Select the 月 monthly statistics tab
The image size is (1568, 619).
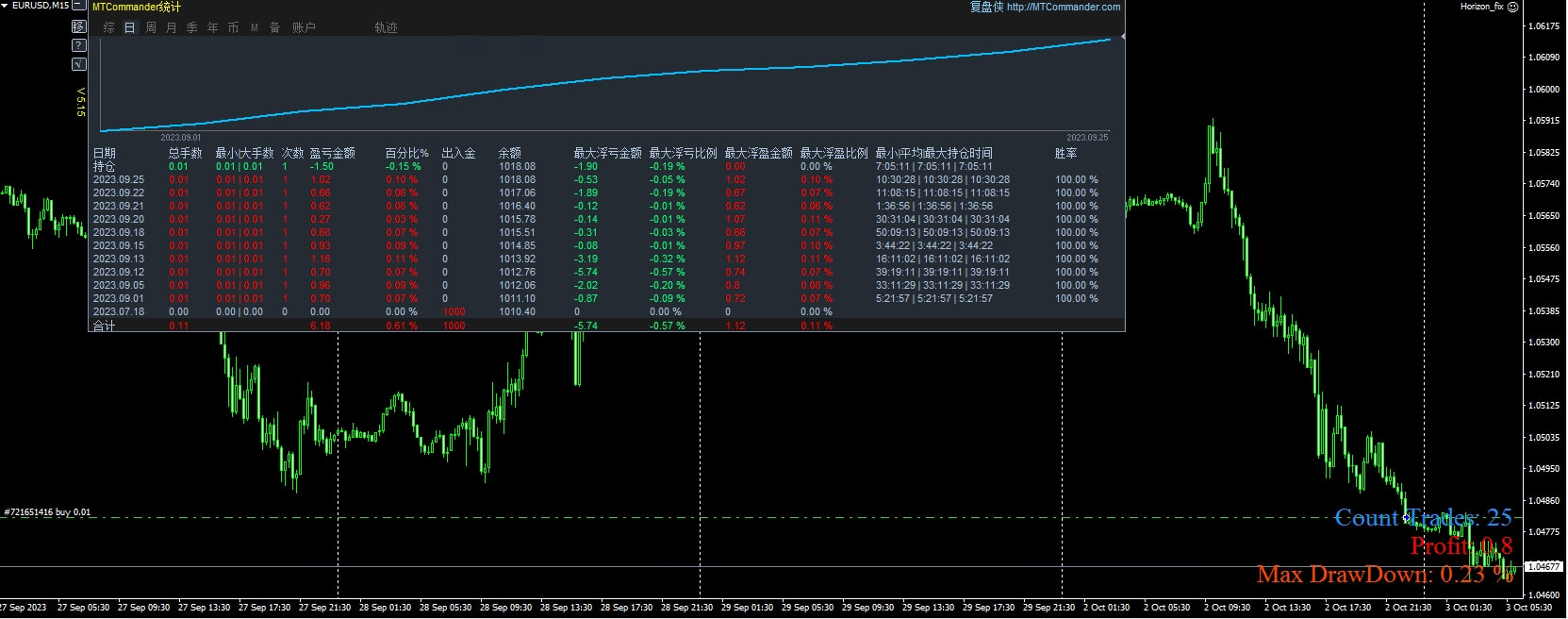172,28
